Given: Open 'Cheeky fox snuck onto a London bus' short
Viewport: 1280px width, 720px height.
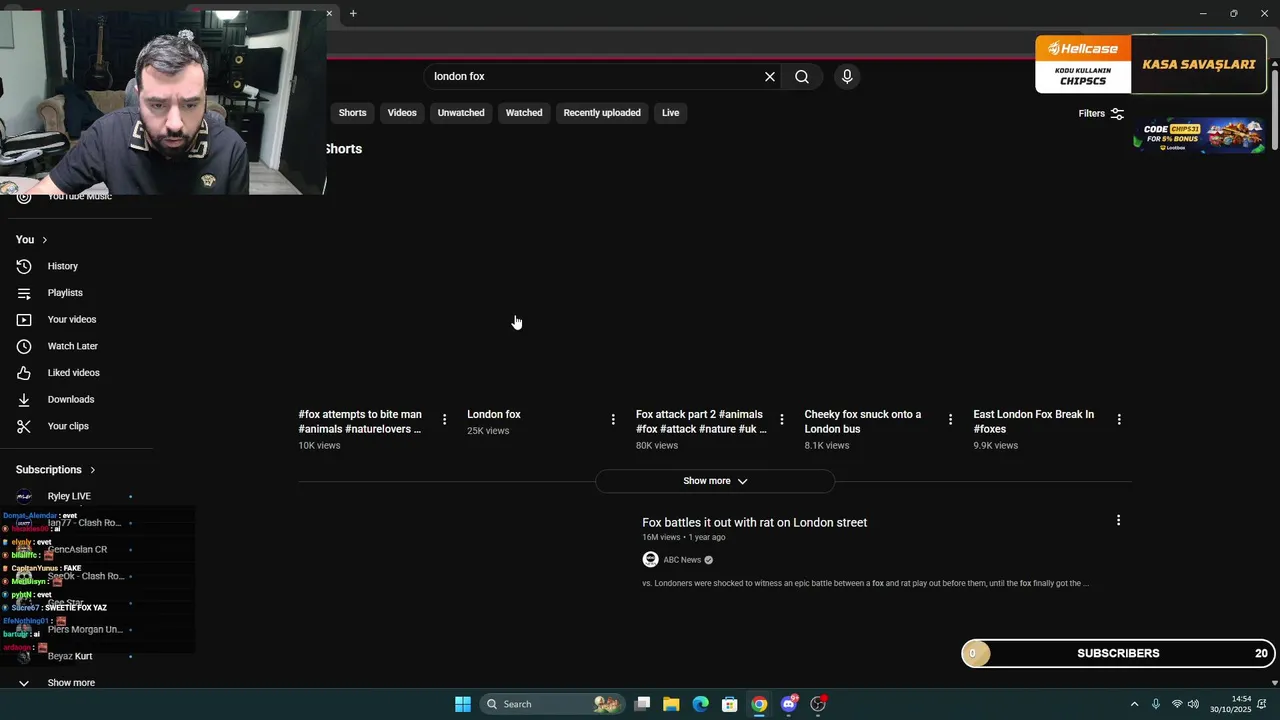Looking at the screenshot, I should point(863,422).
